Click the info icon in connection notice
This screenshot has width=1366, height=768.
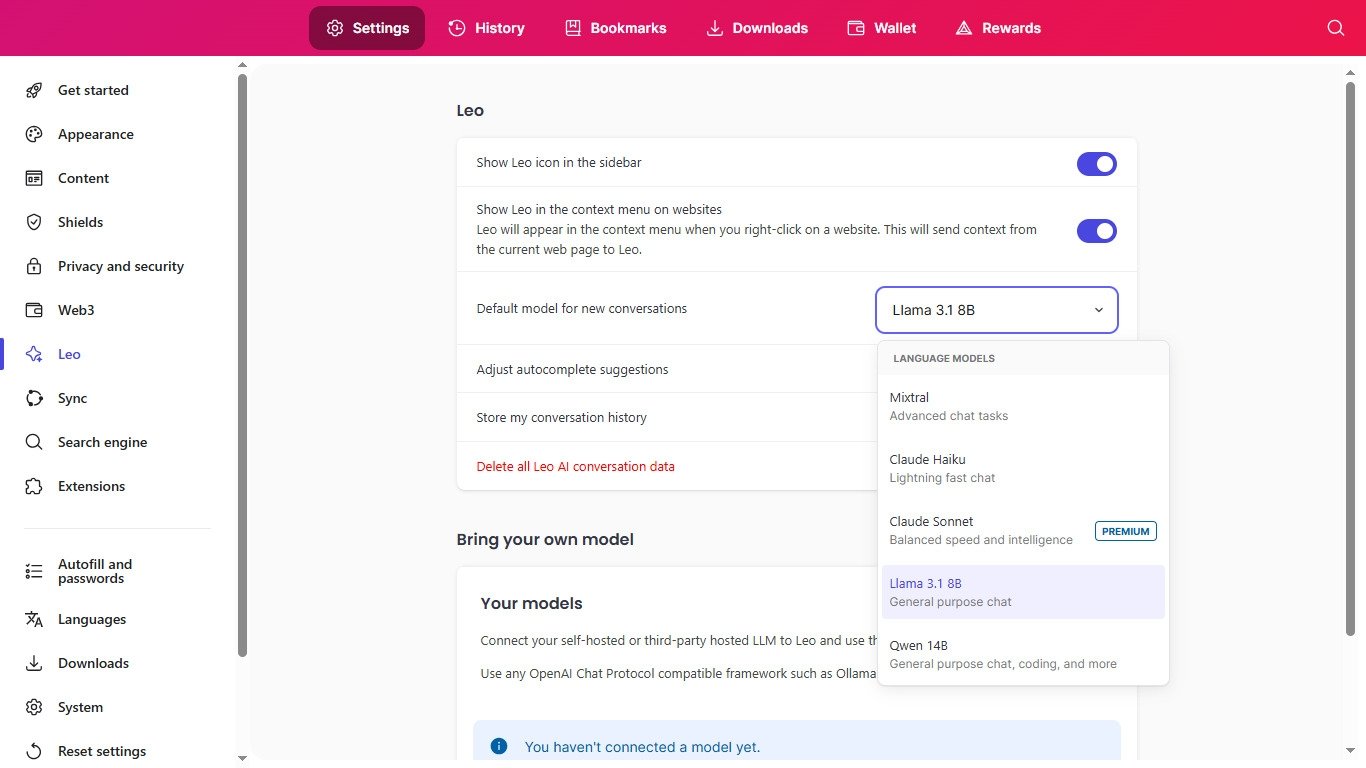(x=499, y=746)
